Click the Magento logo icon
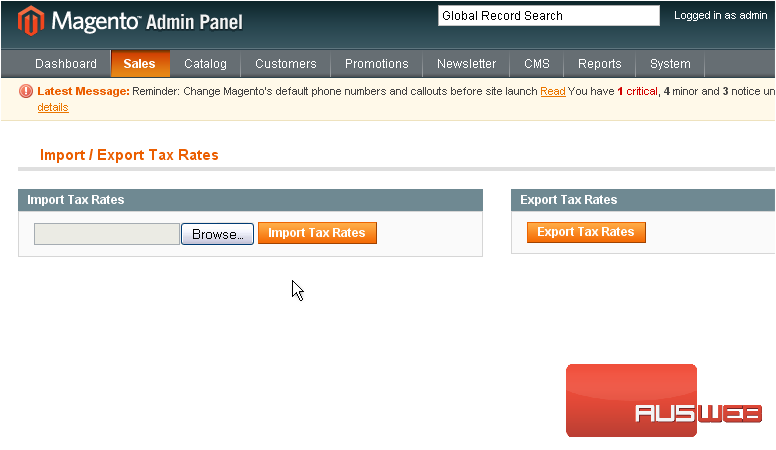The image size is (776, 450). 32,20
